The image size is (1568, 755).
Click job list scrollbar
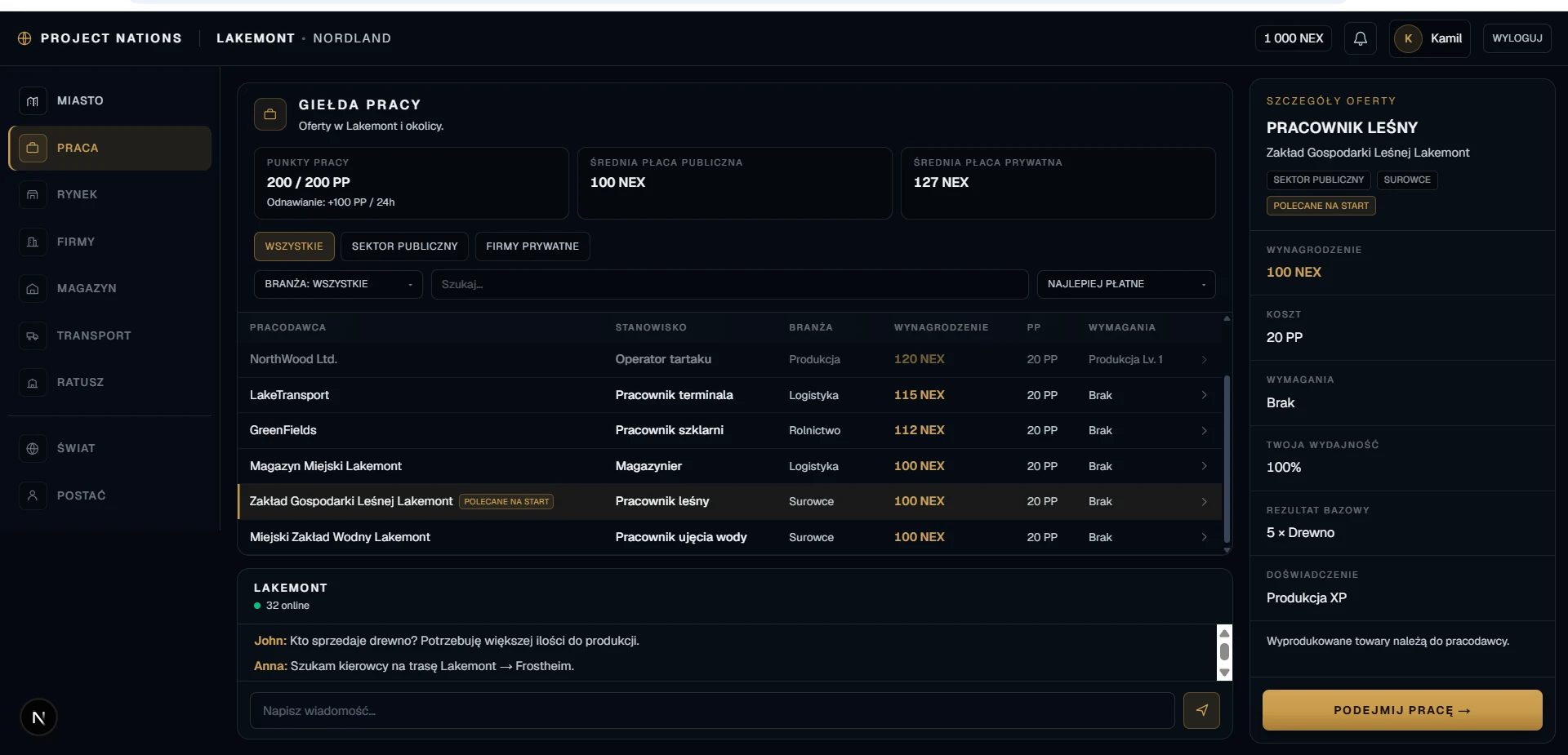click(1227, 460)
